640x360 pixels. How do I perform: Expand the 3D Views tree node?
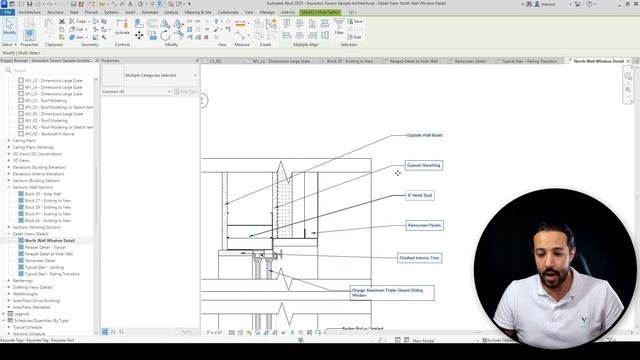pos(9,160)
